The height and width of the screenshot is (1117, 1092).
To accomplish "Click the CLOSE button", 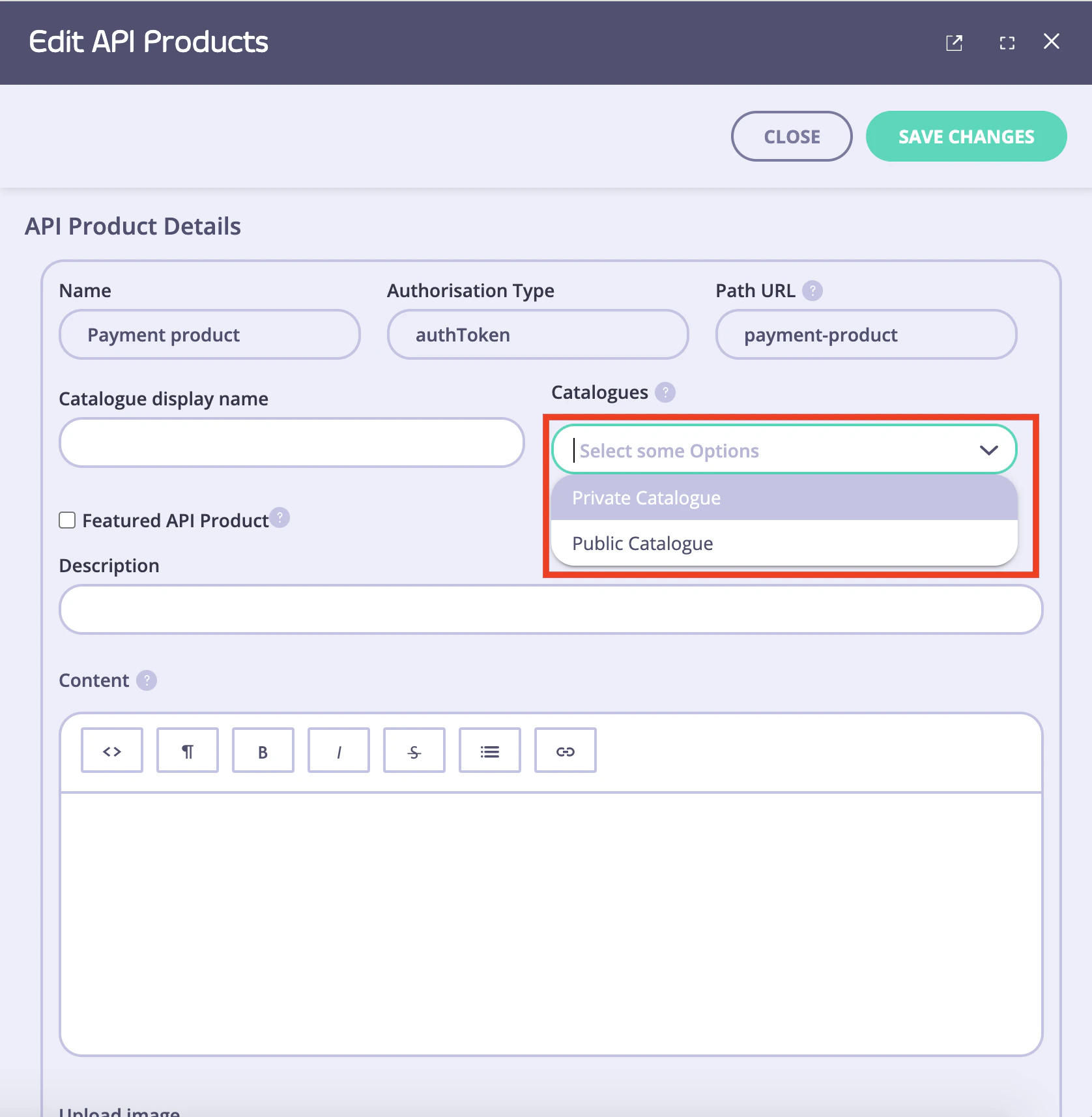I will click(791, 136).
